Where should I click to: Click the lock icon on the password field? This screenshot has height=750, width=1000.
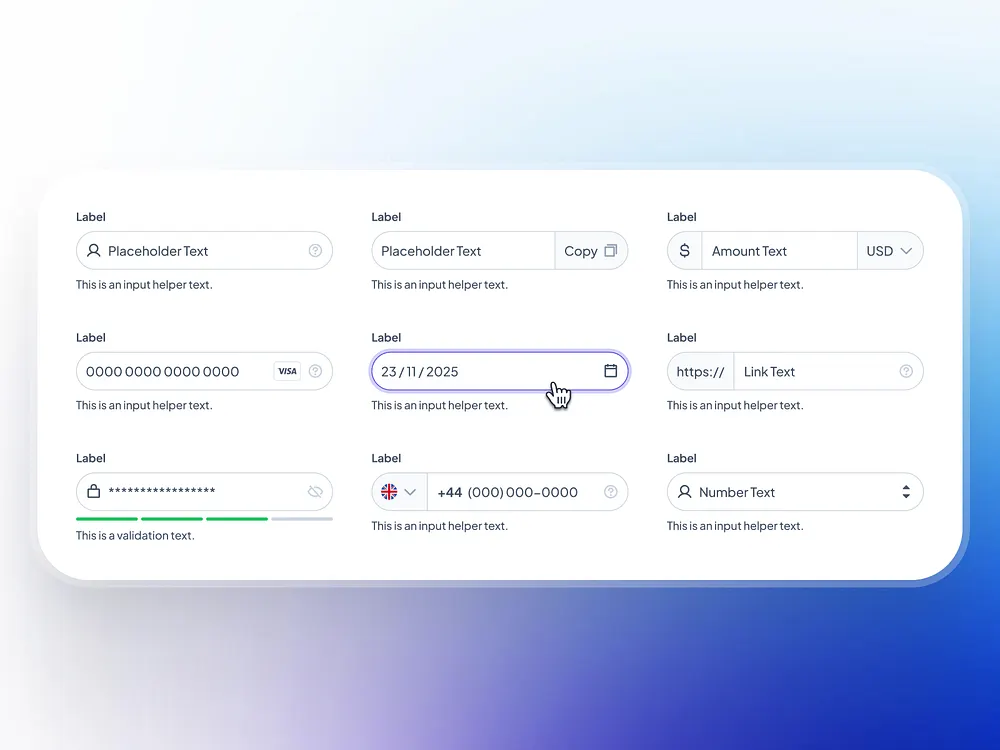[x=91, y=492]
